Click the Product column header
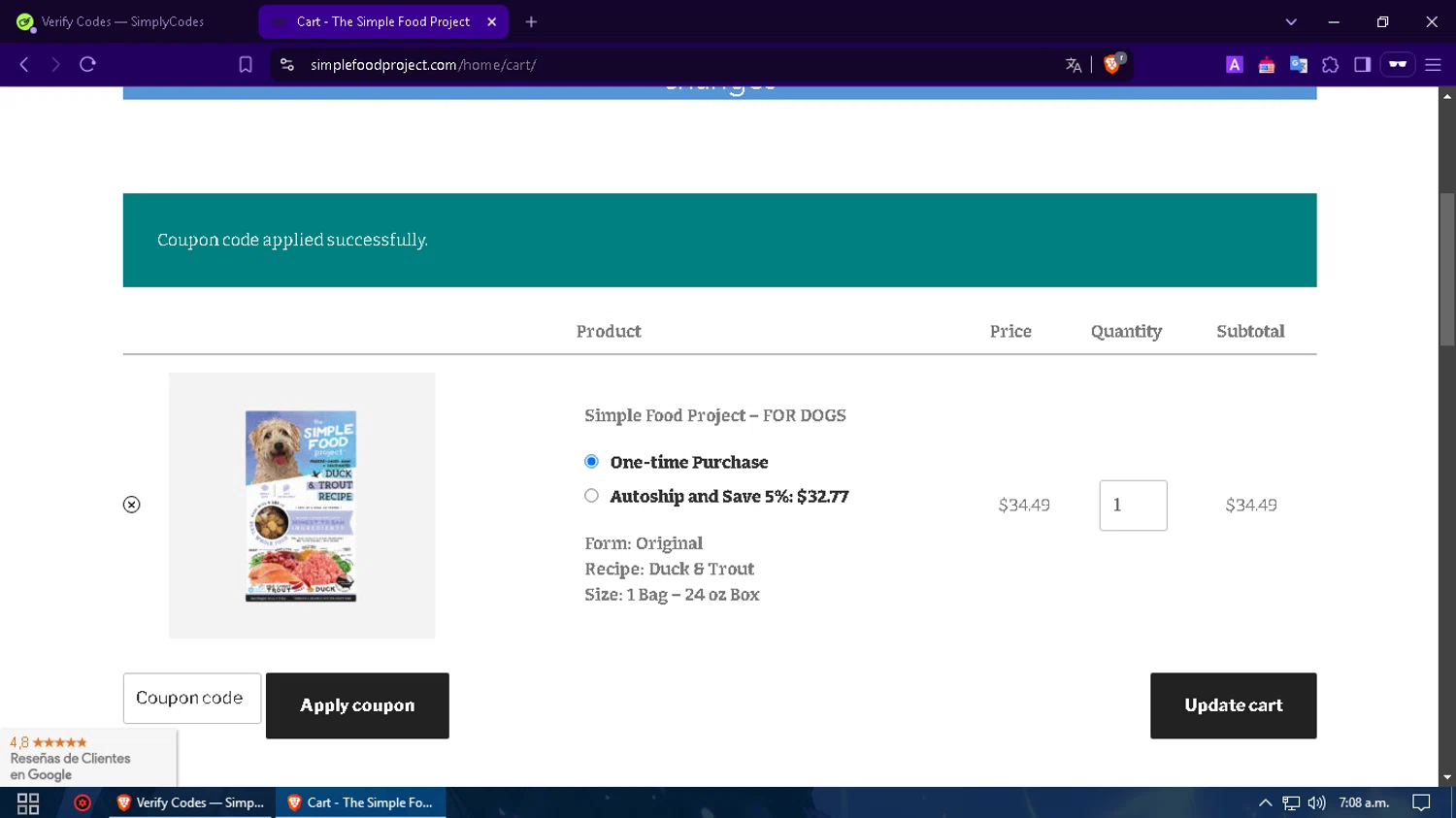Viewport: 1456px width, 818px height. pos(609,332)
